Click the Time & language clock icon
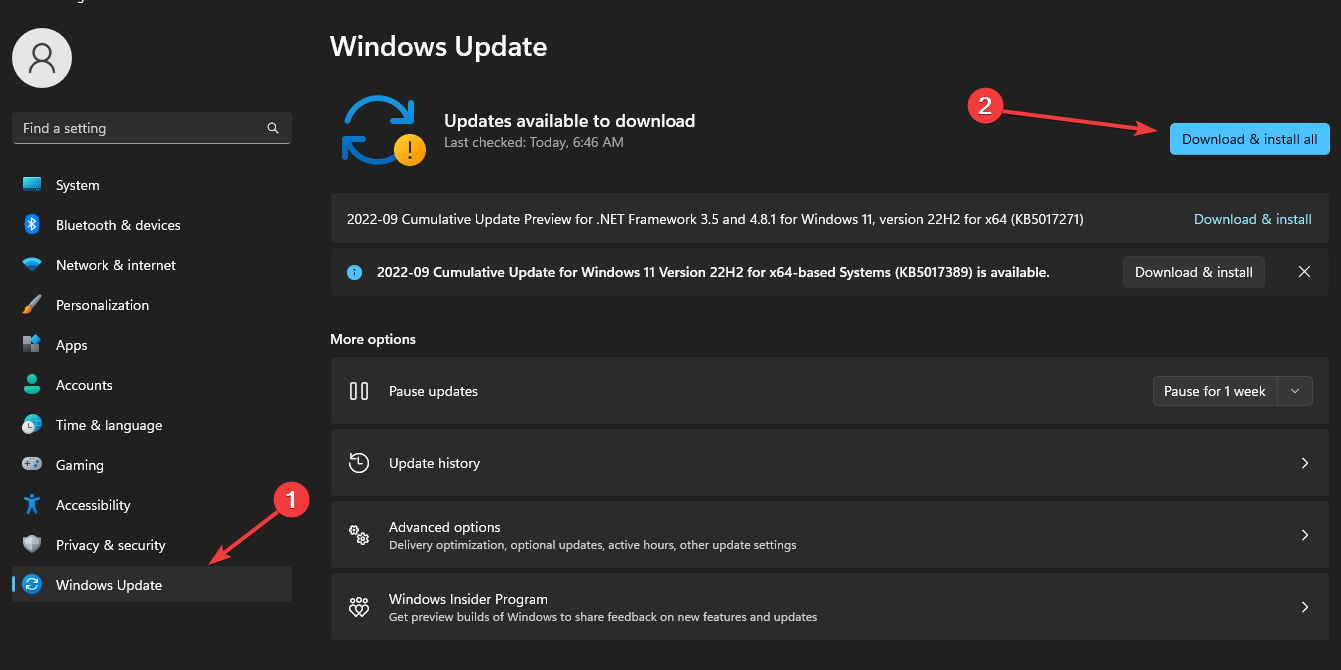Screen dimensions: 1341x670 point(32,425)
